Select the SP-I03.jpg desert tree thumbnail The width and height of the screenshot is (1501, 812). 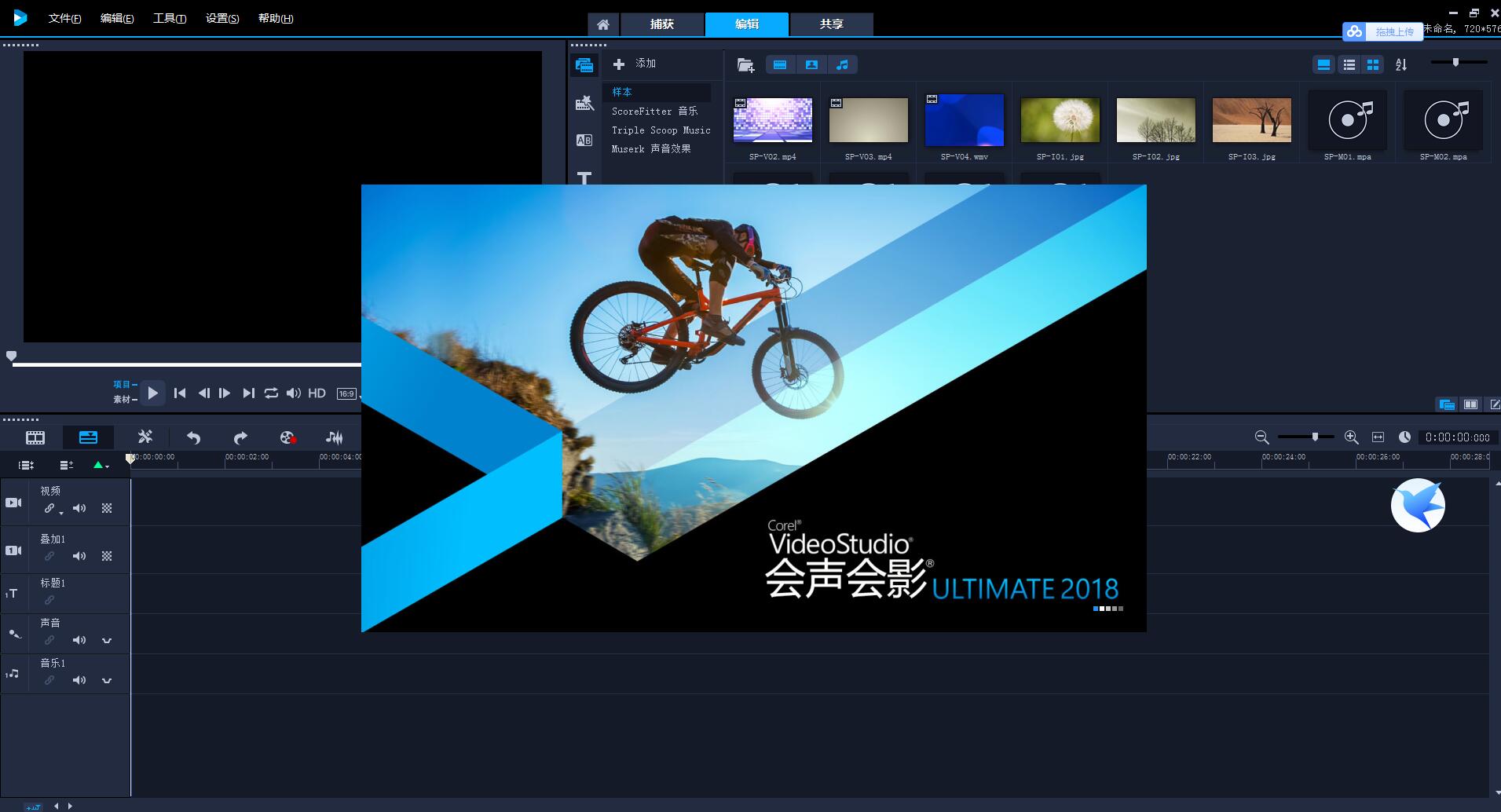(1251, 120)
